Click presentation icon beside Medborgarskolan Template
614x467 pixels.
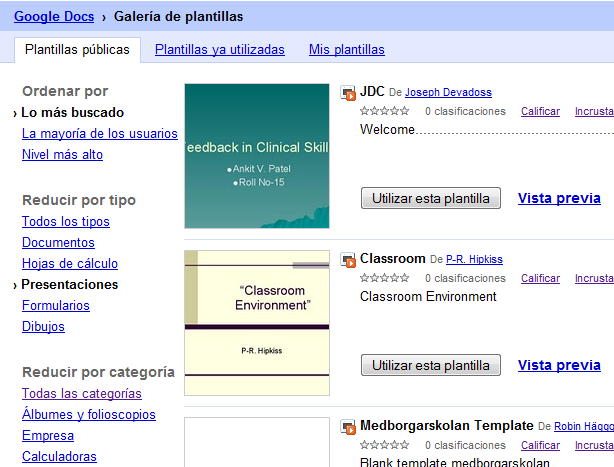point(348,427)
